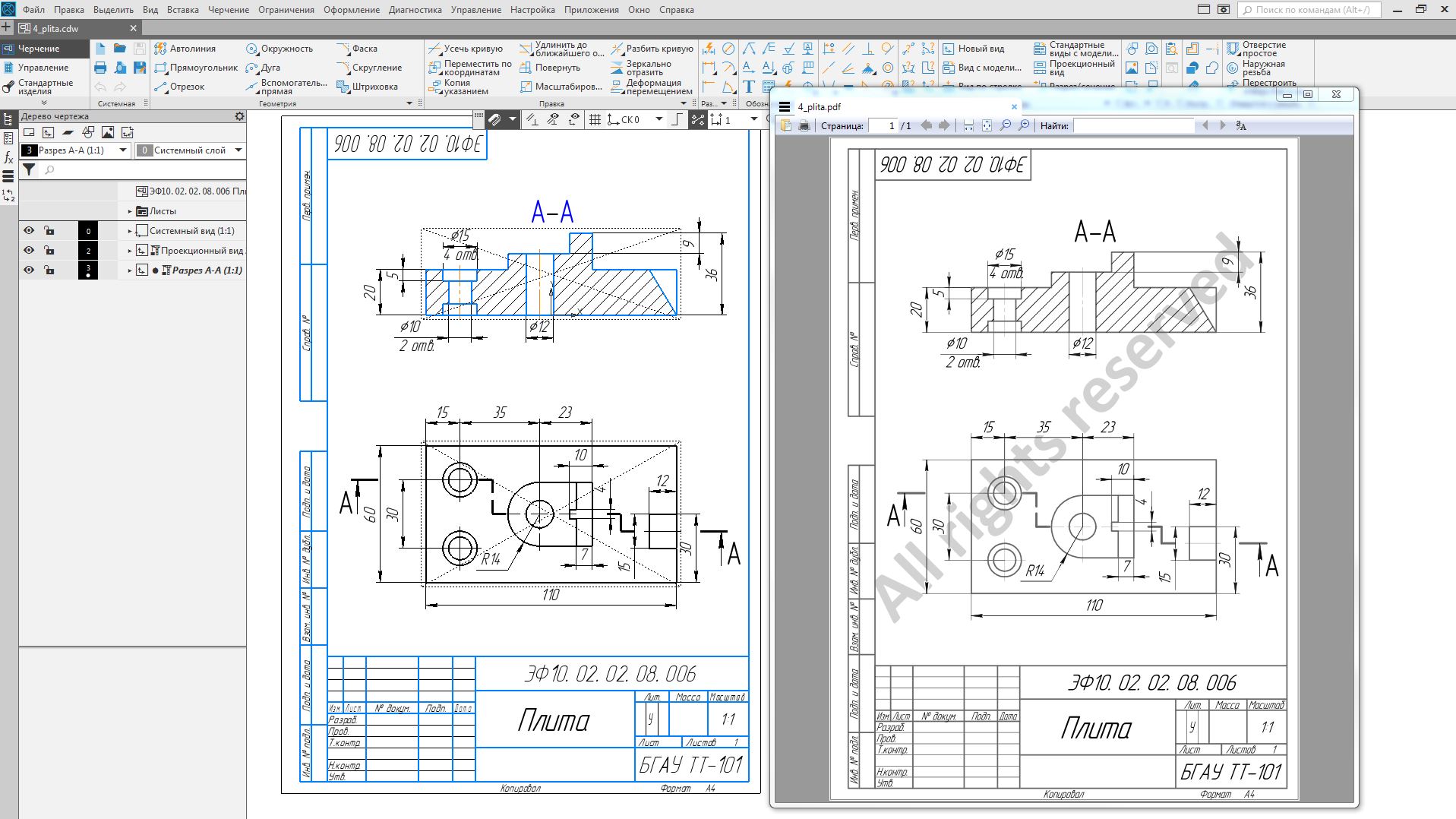Select the Фаска chamfer tool

pyautogui.click(x=357, y=49)
